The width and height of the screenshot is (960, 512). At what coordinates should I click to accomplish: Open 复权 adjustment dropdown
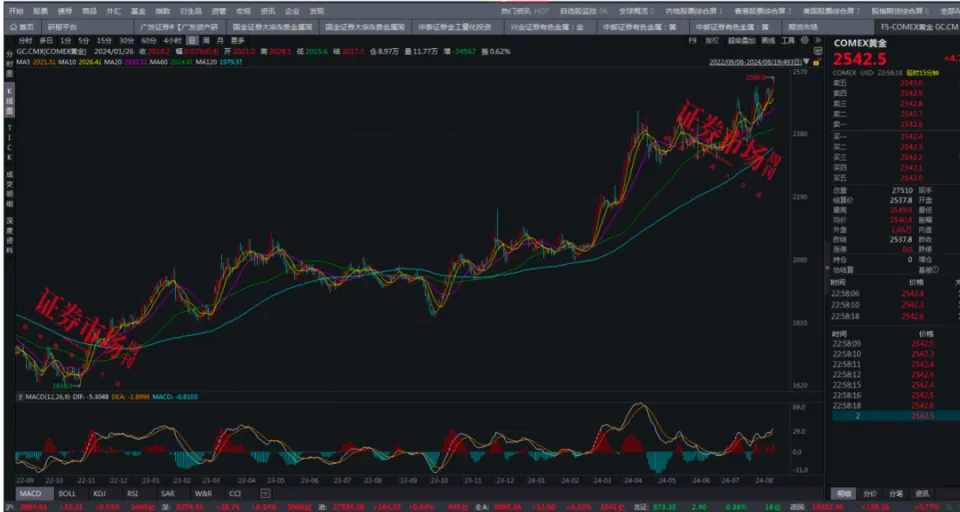pyautogui.click(x=712, y=41)
